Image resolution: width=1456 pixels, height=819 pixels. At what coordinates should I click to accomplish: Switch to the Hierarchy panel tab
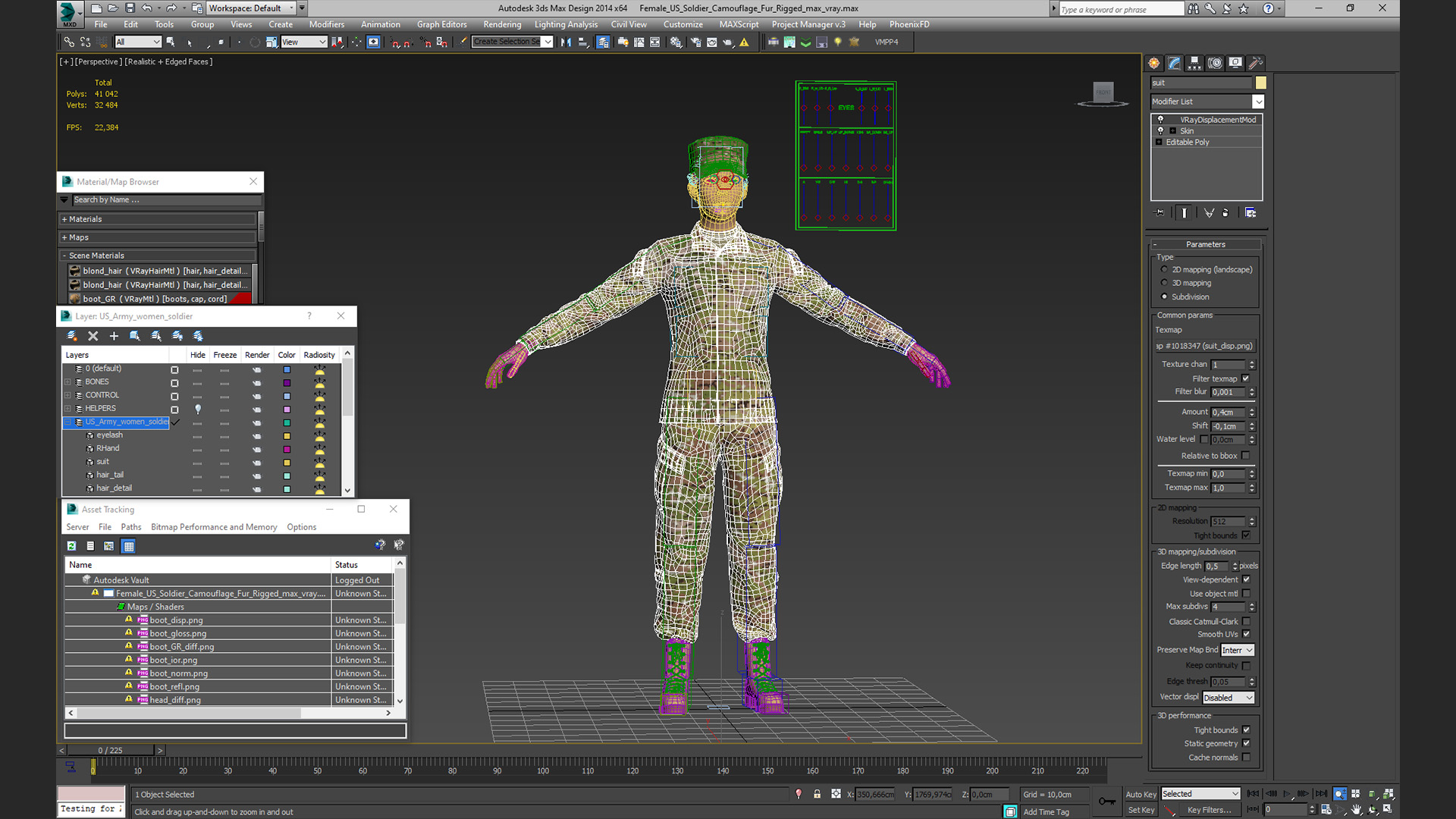(1194, 63)
